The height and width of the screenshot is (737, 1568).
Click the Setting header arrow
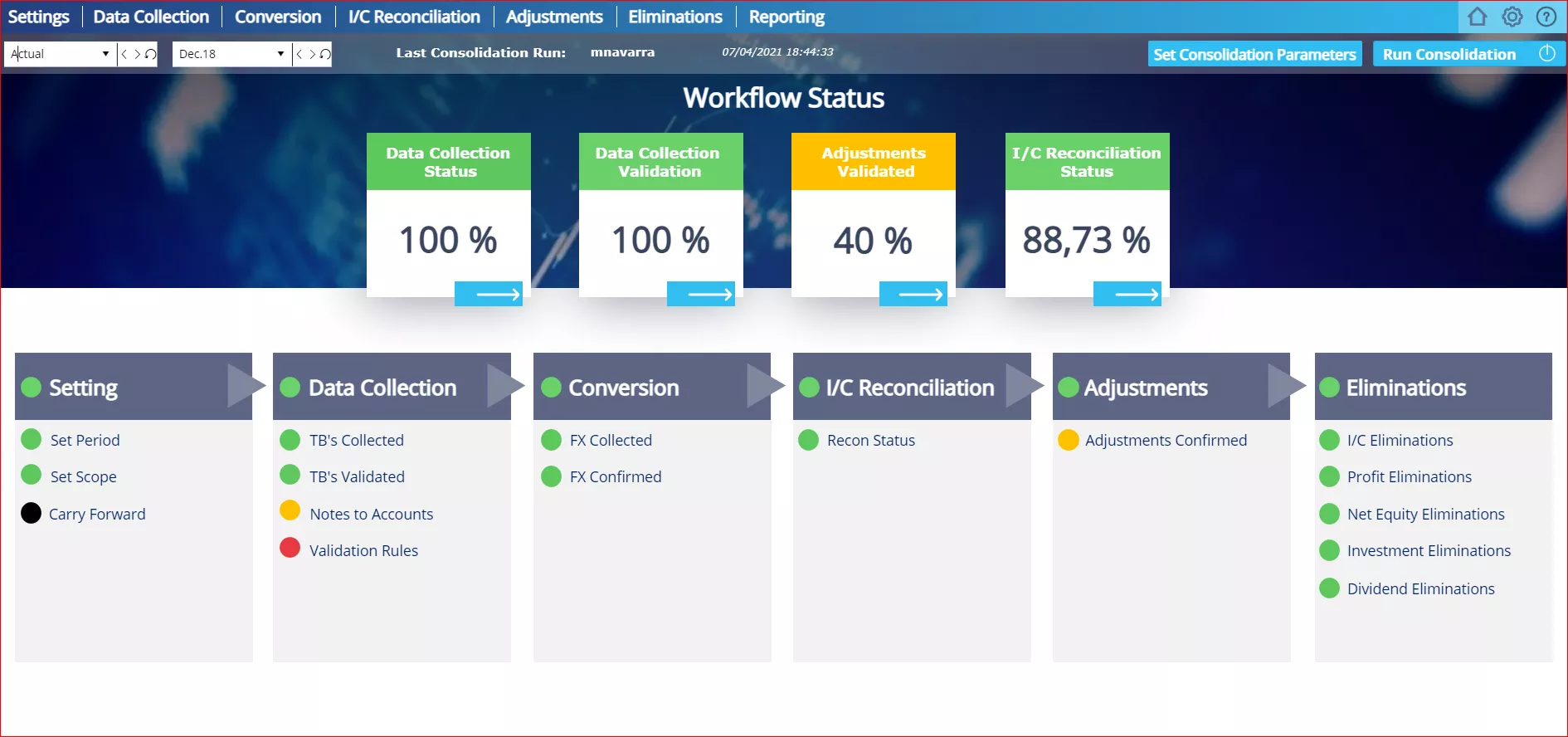pos(246,385)
